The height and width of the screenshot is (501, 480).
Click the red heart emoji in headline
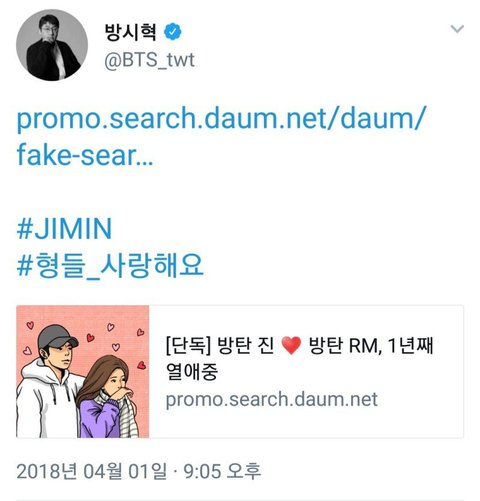coord(291,346)
